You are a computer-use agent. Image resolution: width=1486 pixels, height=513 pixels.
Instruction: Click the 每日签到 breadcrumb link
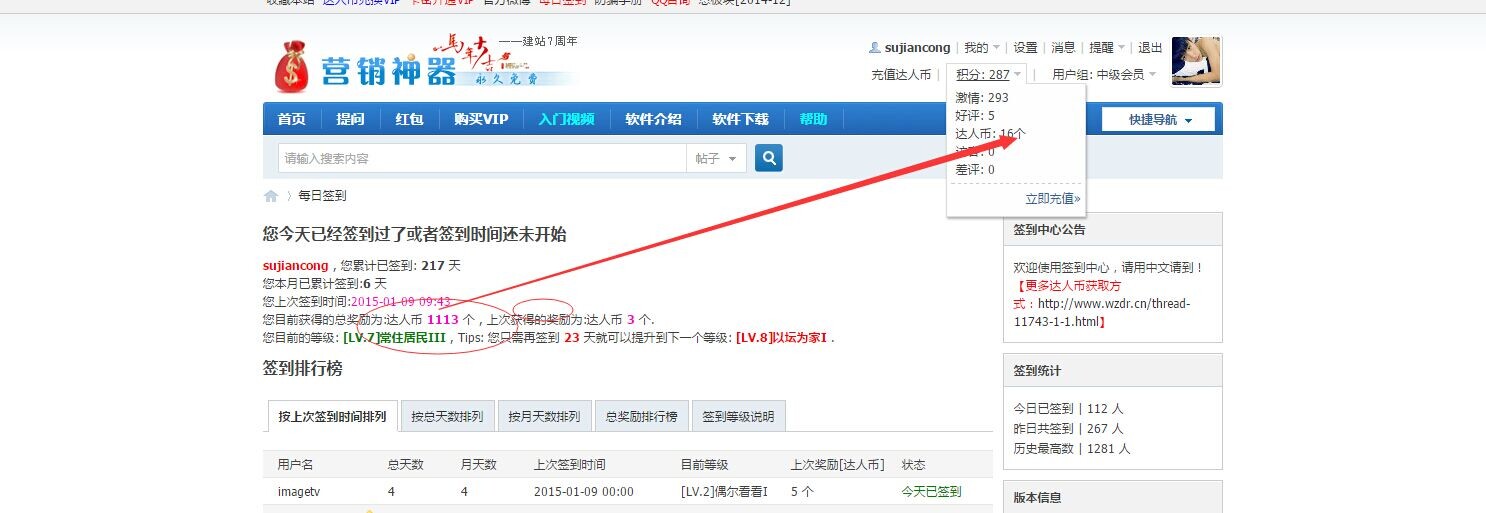pos(322,196)
